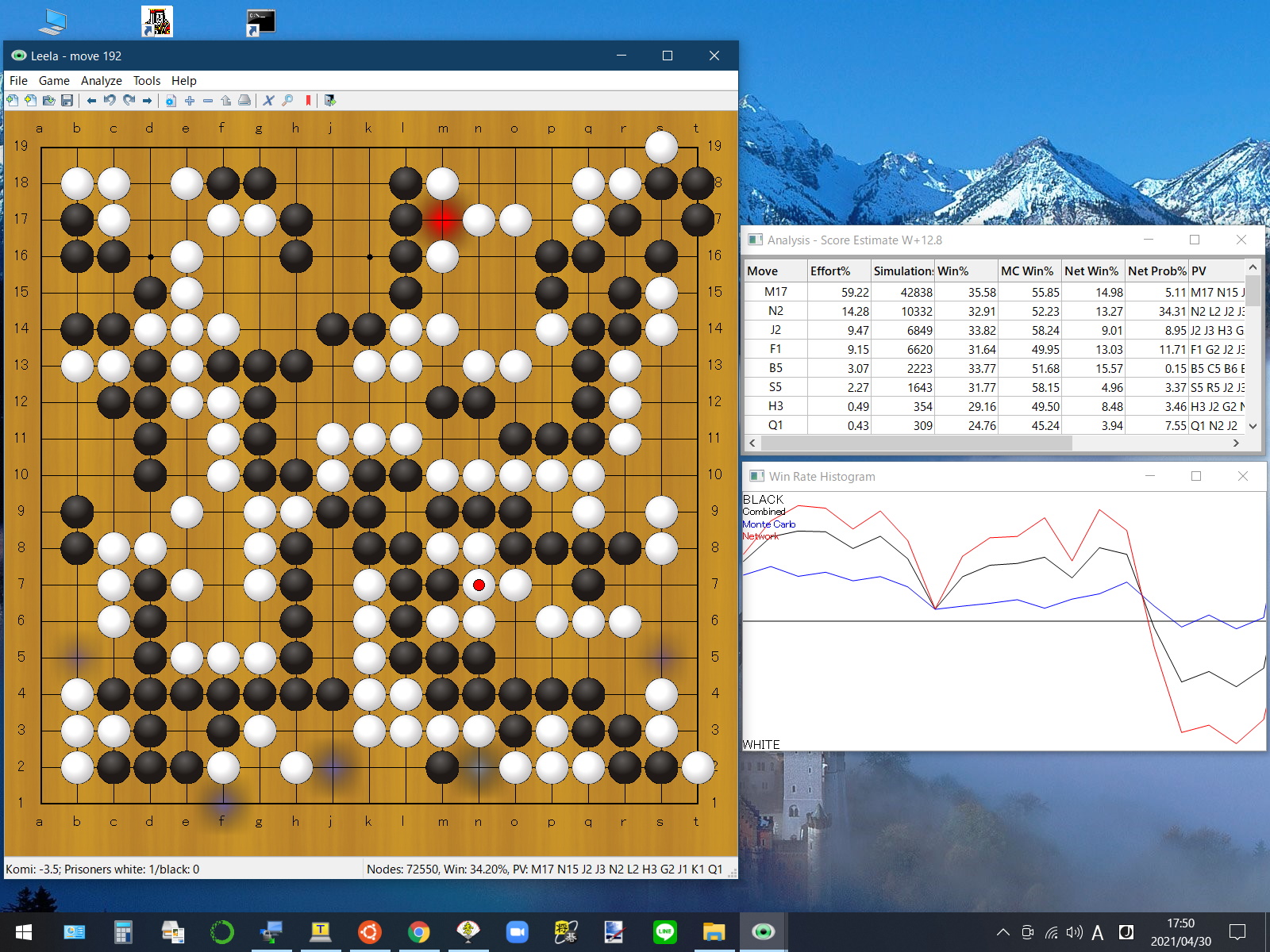Click the Net Win% column header

click(x=1091, y=271)
